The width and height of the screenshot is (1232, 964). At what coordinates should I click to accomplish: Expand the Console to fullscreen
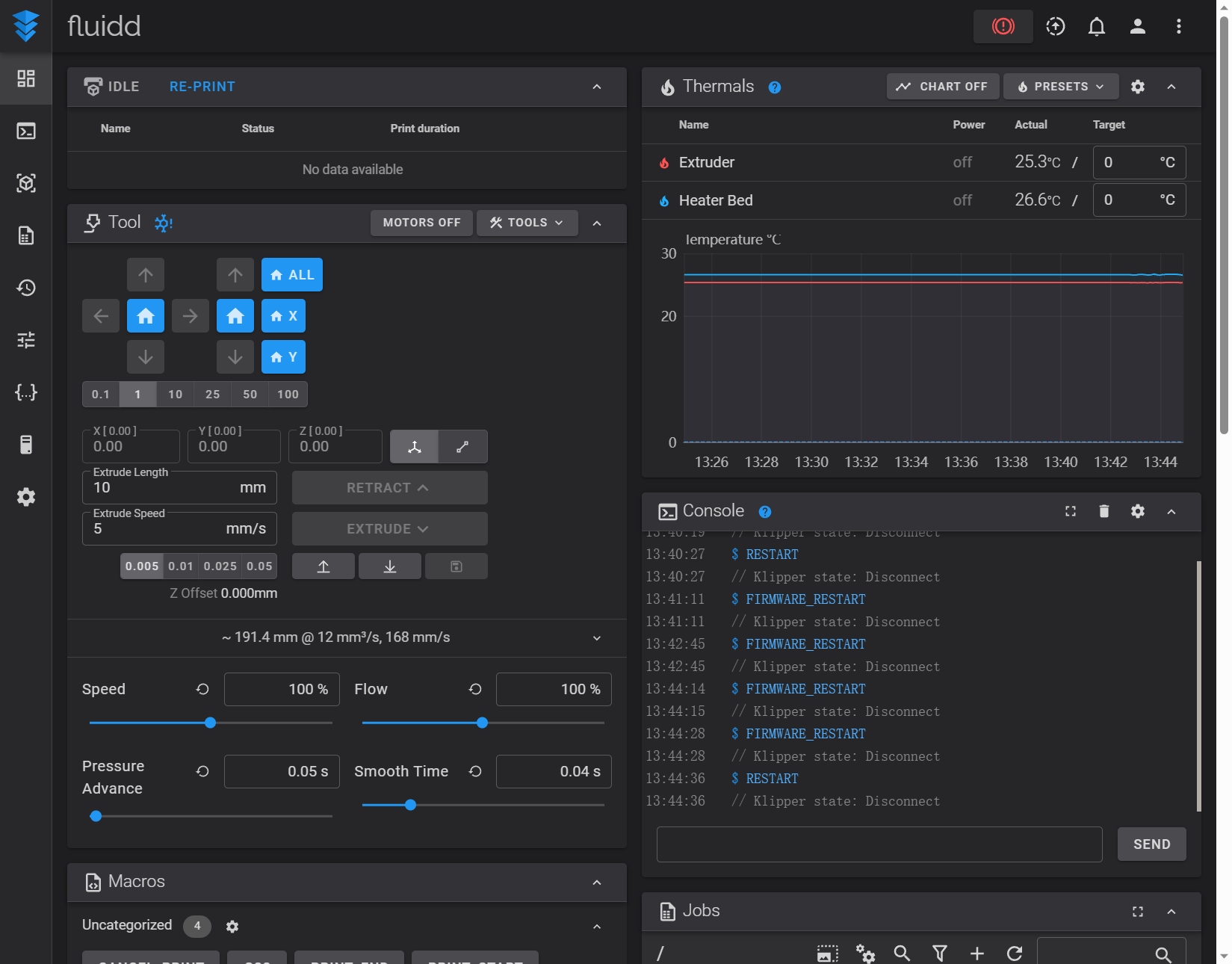[1070, 511]
